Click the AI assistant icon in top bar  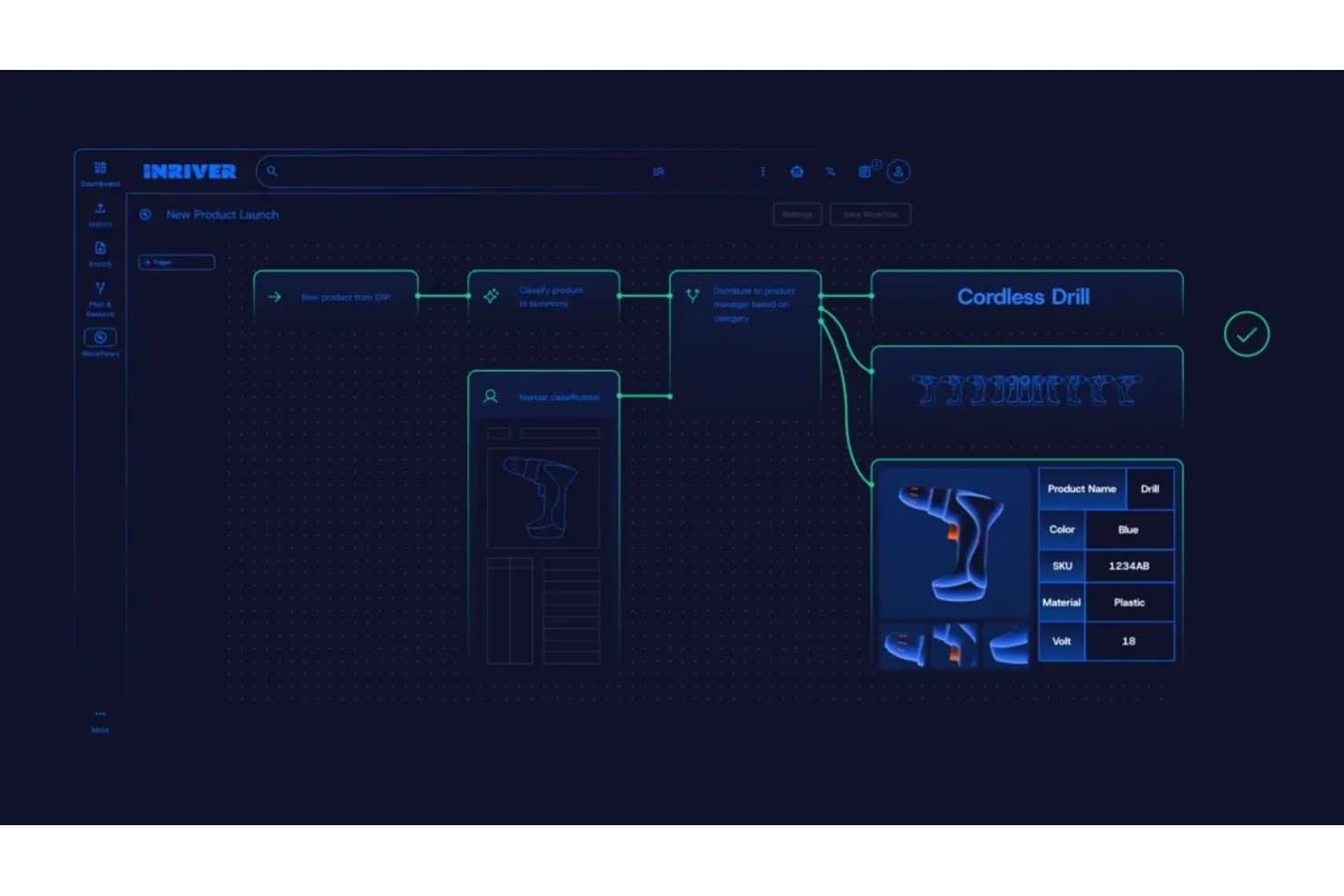pyautogui.click(x=796, y=171)
